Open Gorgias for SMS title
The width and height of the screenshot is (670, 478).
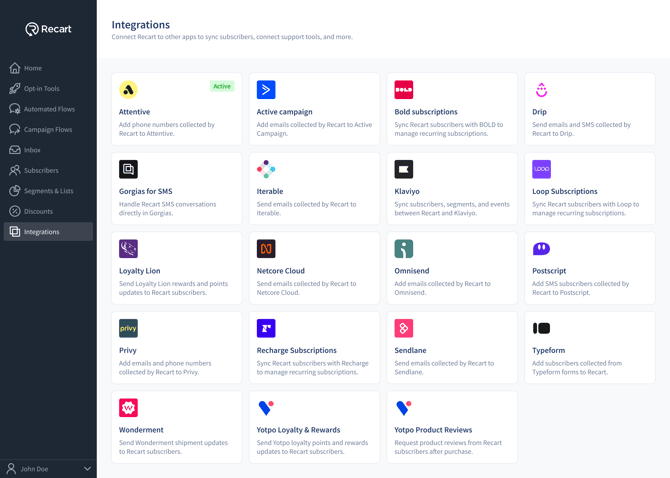pyautogui.click(x=146, y=191)
